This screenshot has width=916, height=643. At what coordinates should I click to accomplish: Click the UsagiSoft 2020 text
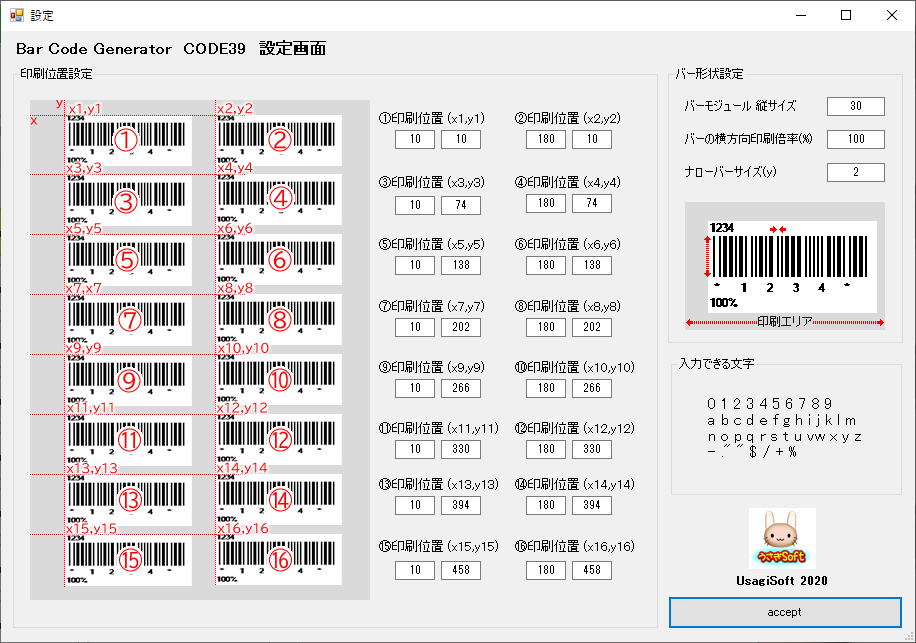pos(782,581)
